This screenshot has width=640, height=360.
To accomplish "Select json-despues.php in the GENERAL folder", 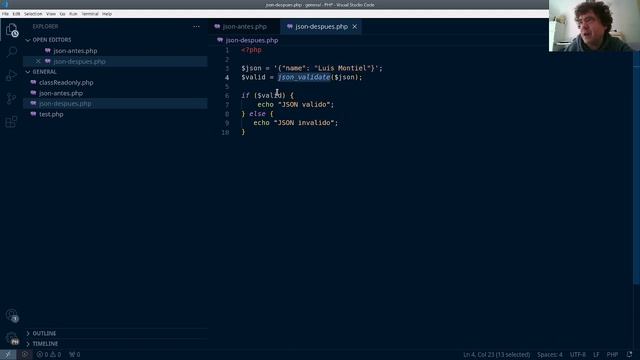I will pos(65,104).
